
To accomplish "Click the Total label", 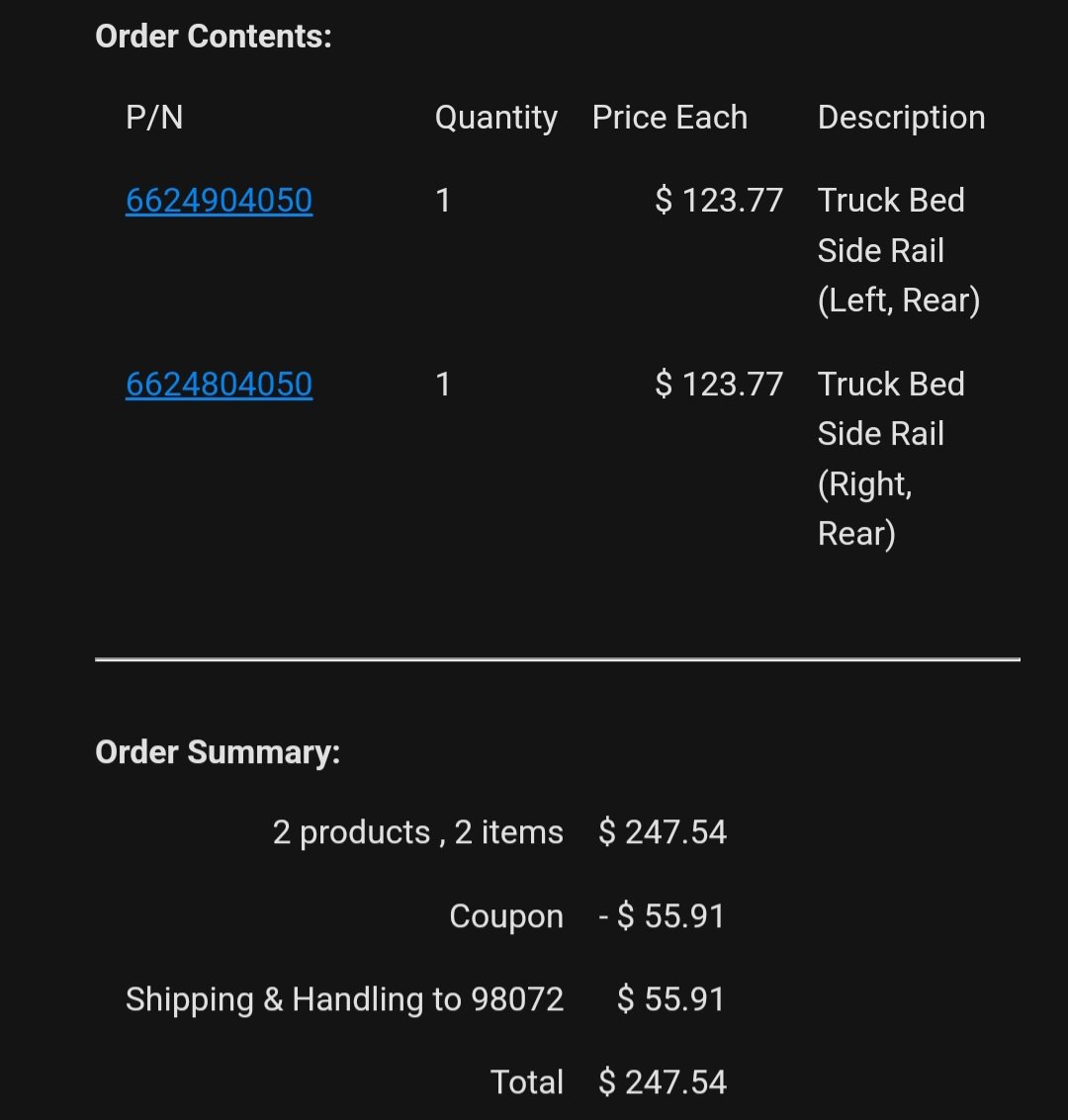I will [x=527, y=1082].
